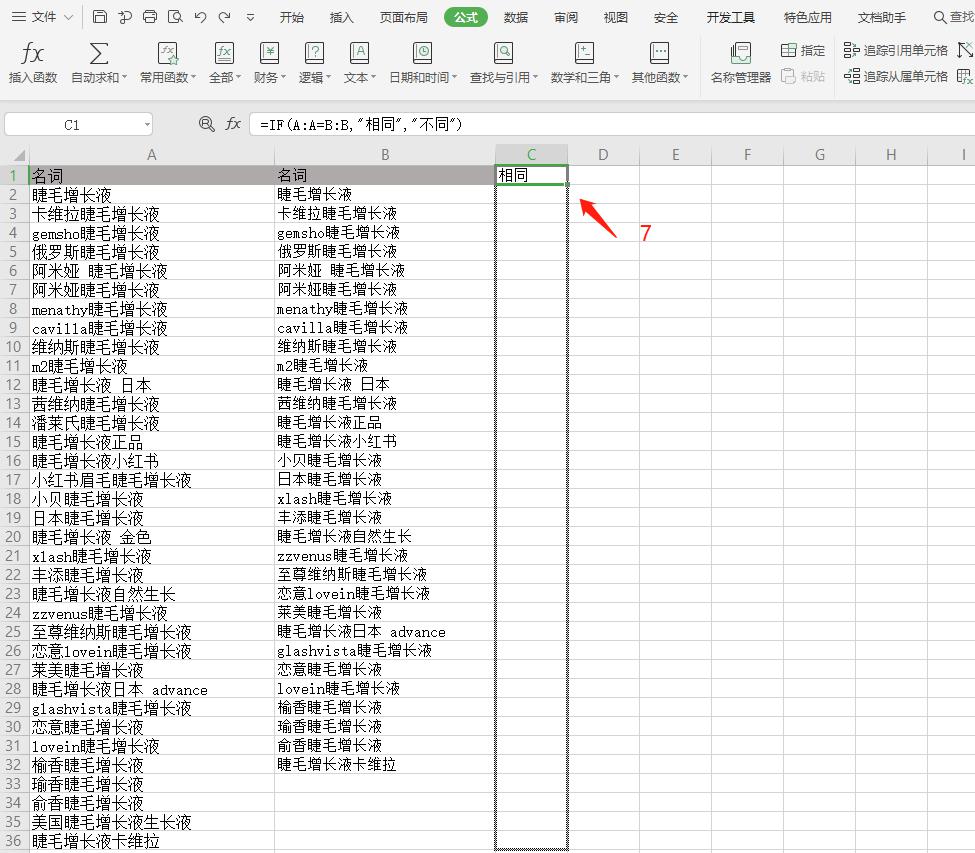Switch to the 数据 tab
The height and width of the screenshot is (853, 975).
coord(516,17)
